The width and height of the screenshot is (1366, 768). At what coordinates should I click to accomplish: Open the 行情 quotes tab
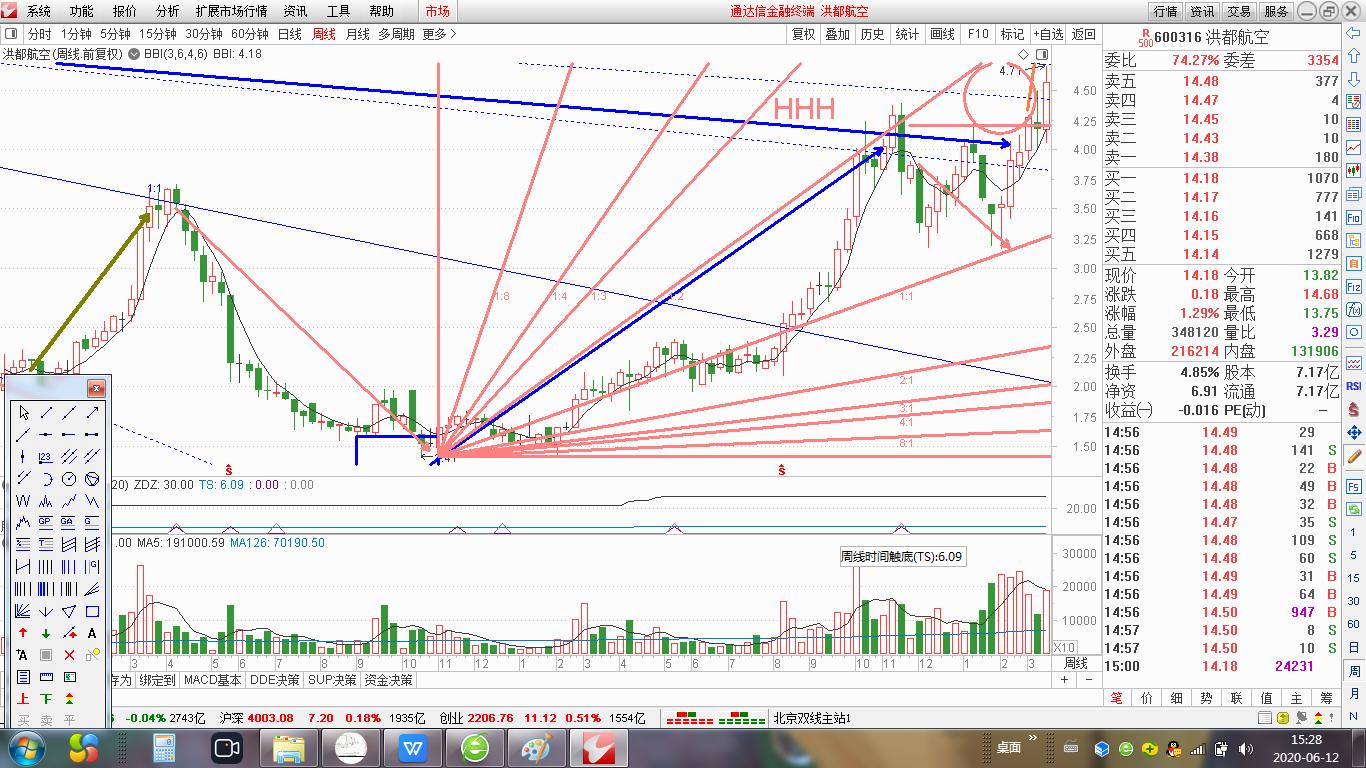(1165, 11)
